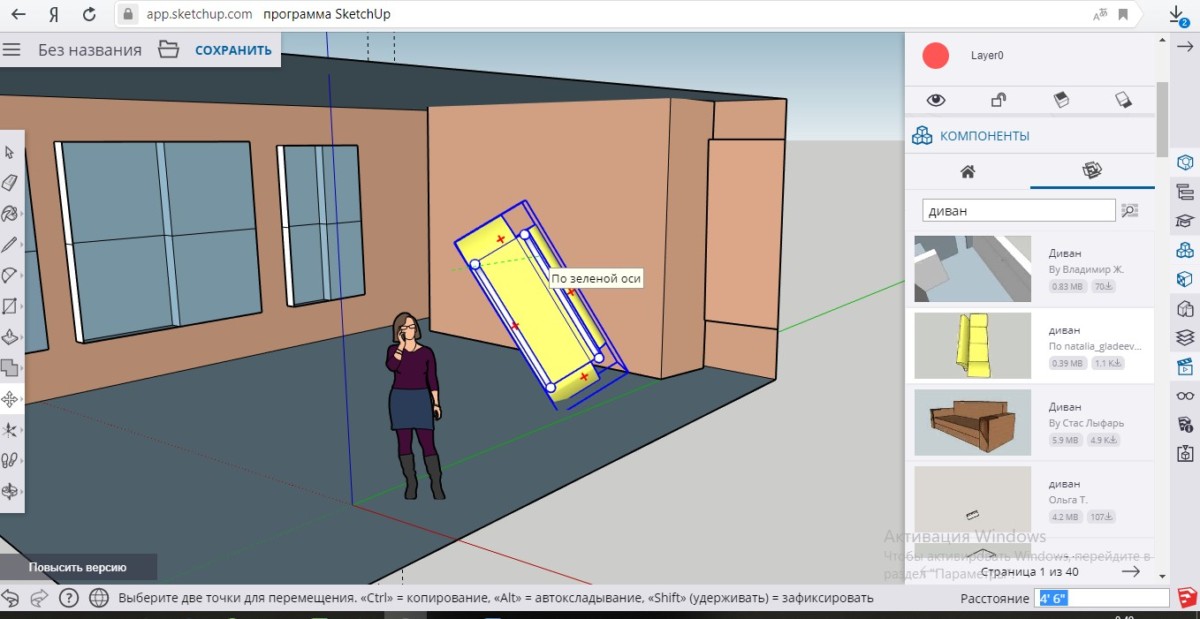Click the КОМПОНЕНТЫ panel header

pos(1030,136)
